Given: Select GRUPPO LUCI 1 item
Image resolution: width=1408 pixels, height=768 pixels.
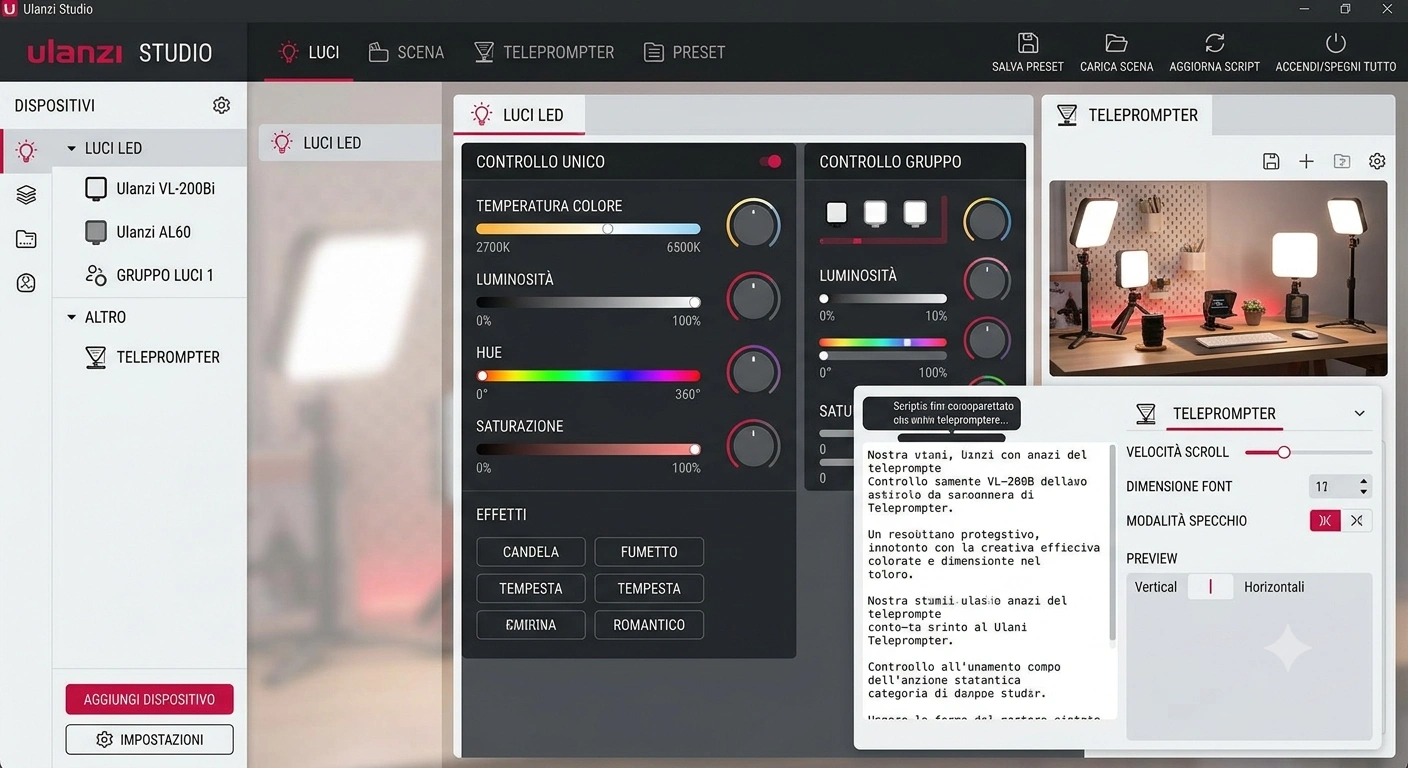Looking at the screenshot, I should 150,275.
